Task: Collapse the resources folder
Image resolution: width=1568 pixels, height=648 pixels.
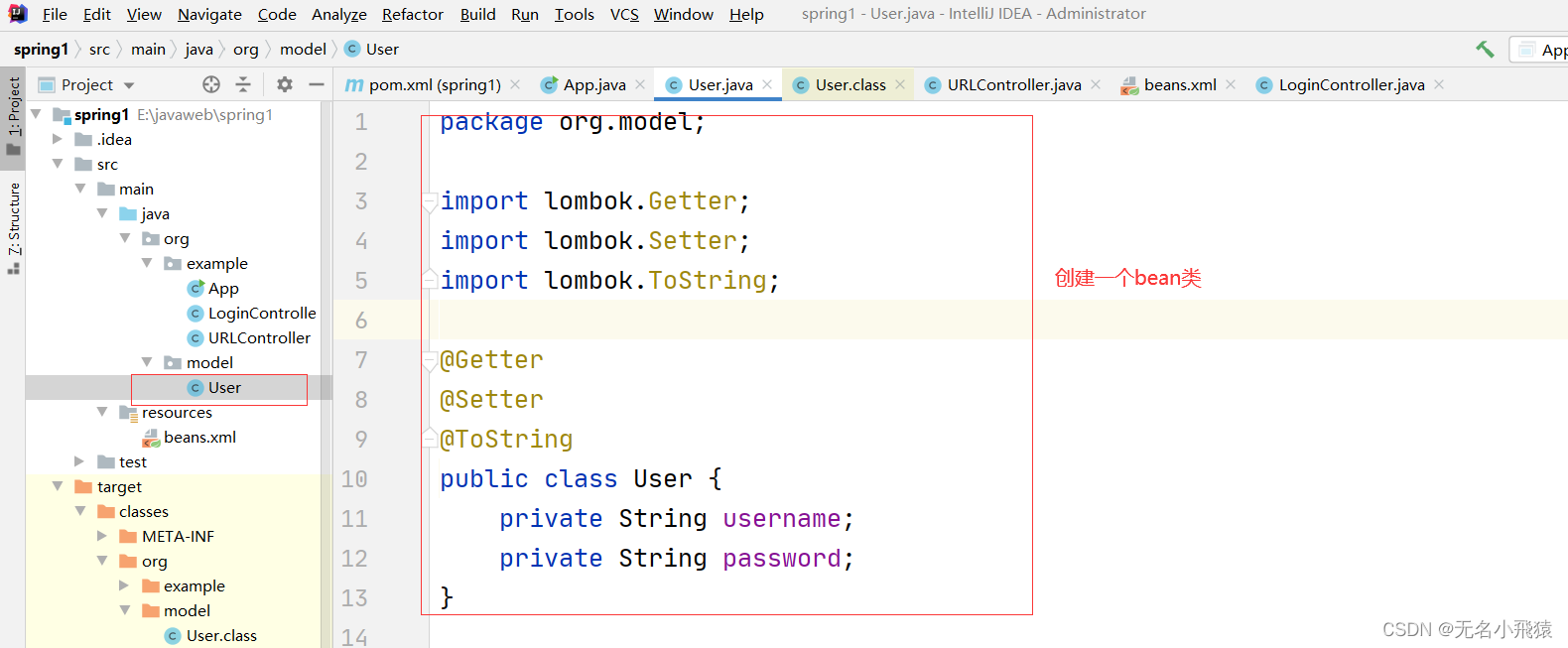Action: tap(103, 412)
